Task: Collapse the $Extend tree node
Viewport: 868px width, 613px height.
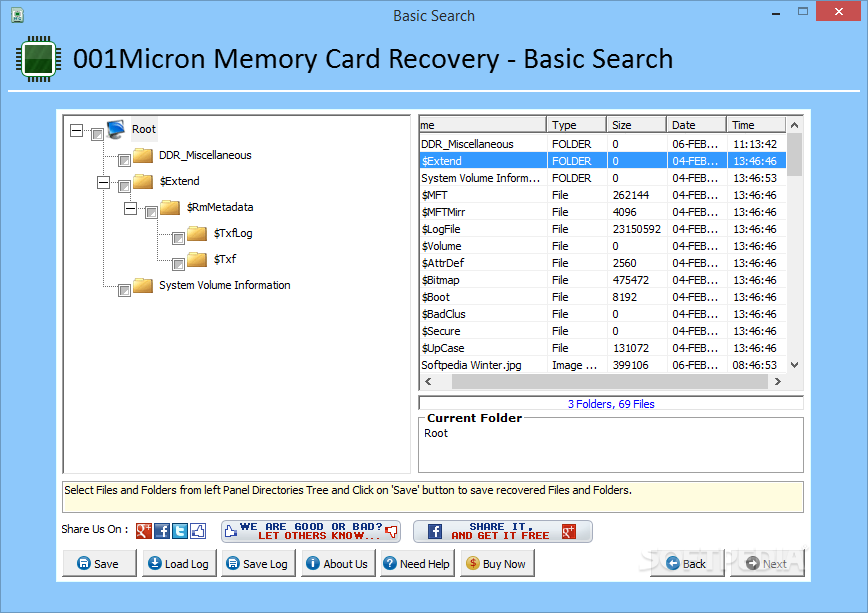Action: tap(104, 182)
